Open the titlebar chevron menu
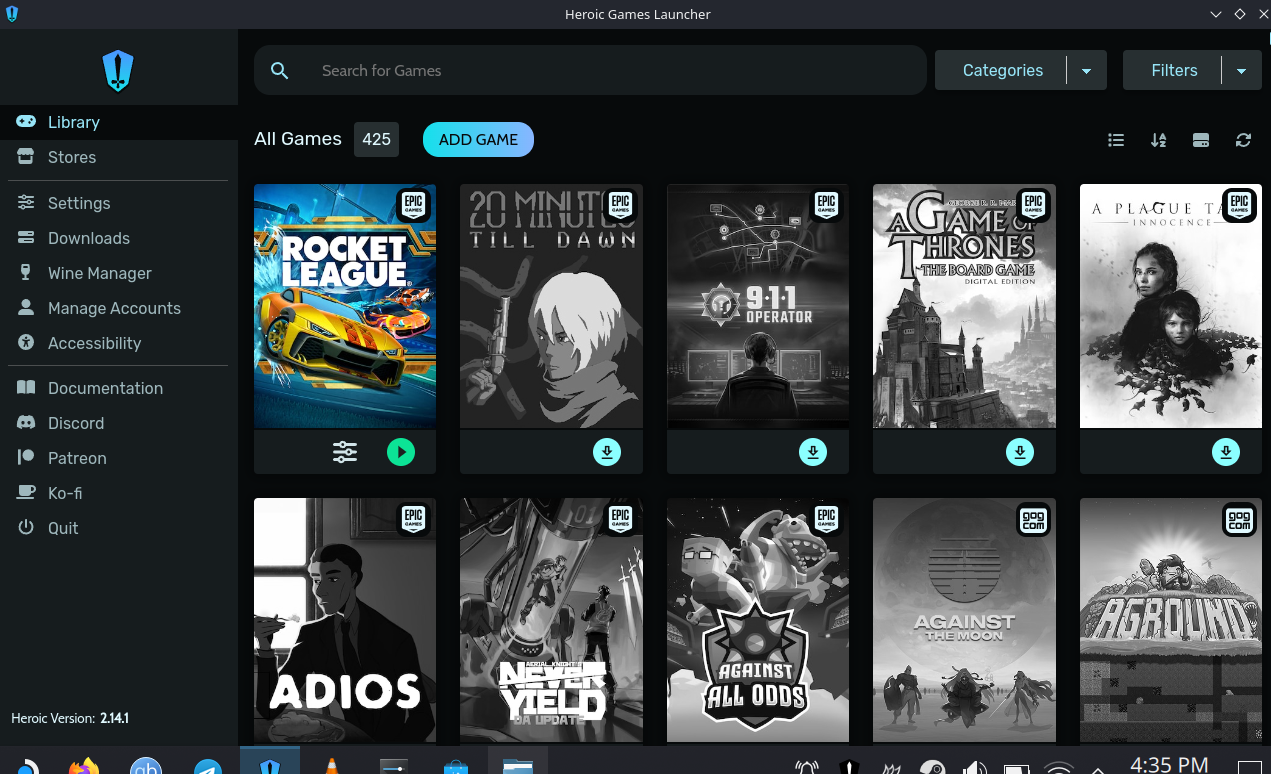 pyautogui.click(x=1215, y=14)
